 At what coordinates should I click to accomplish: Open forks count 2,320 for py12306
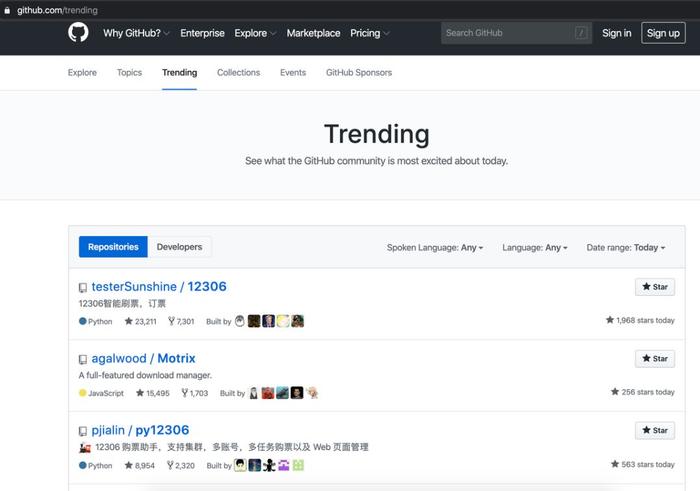click(x=181, y=465)
